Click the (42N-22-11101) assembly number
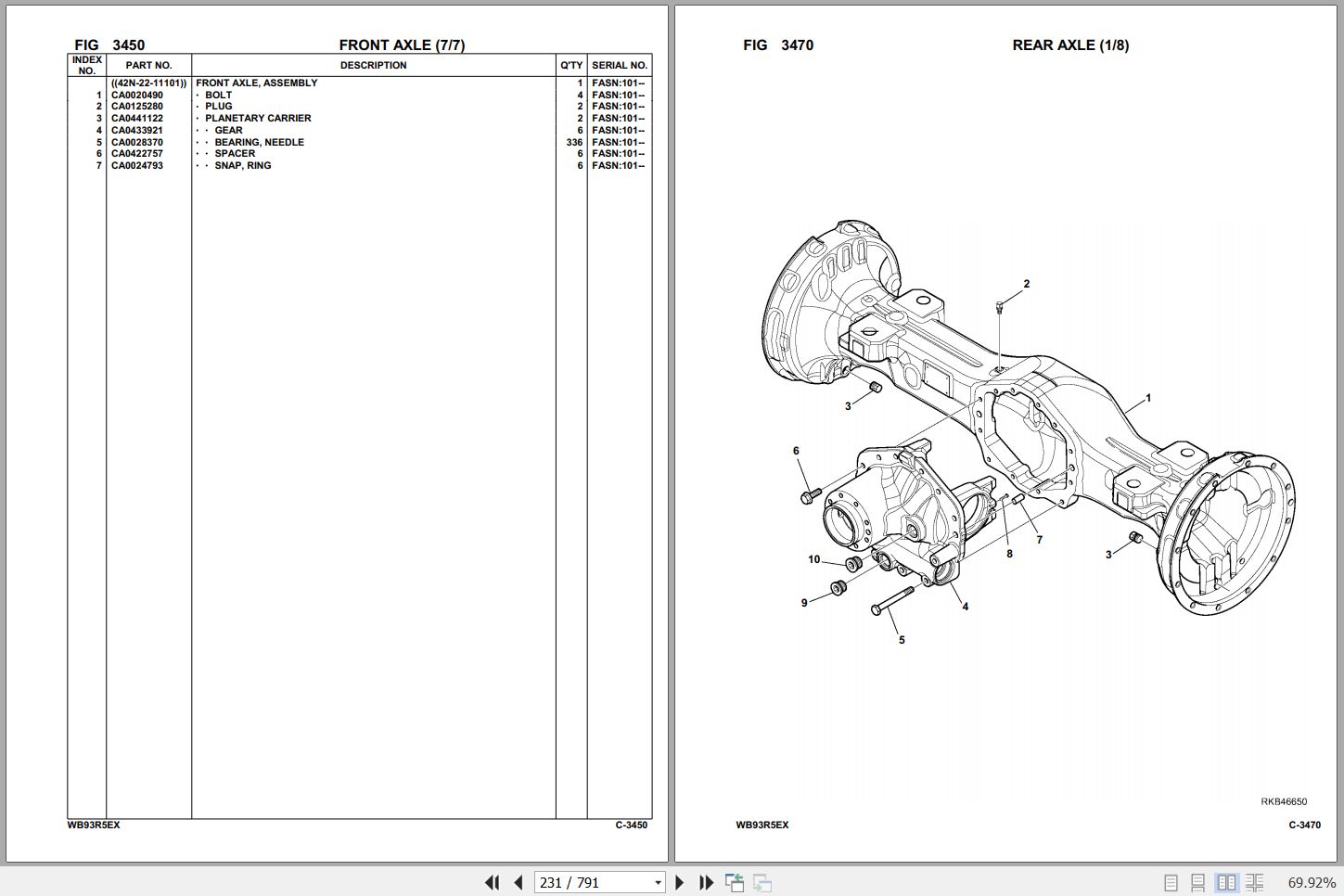This screenshot has width=1344, height=896. pyautogui.click(x=148, y=83)
